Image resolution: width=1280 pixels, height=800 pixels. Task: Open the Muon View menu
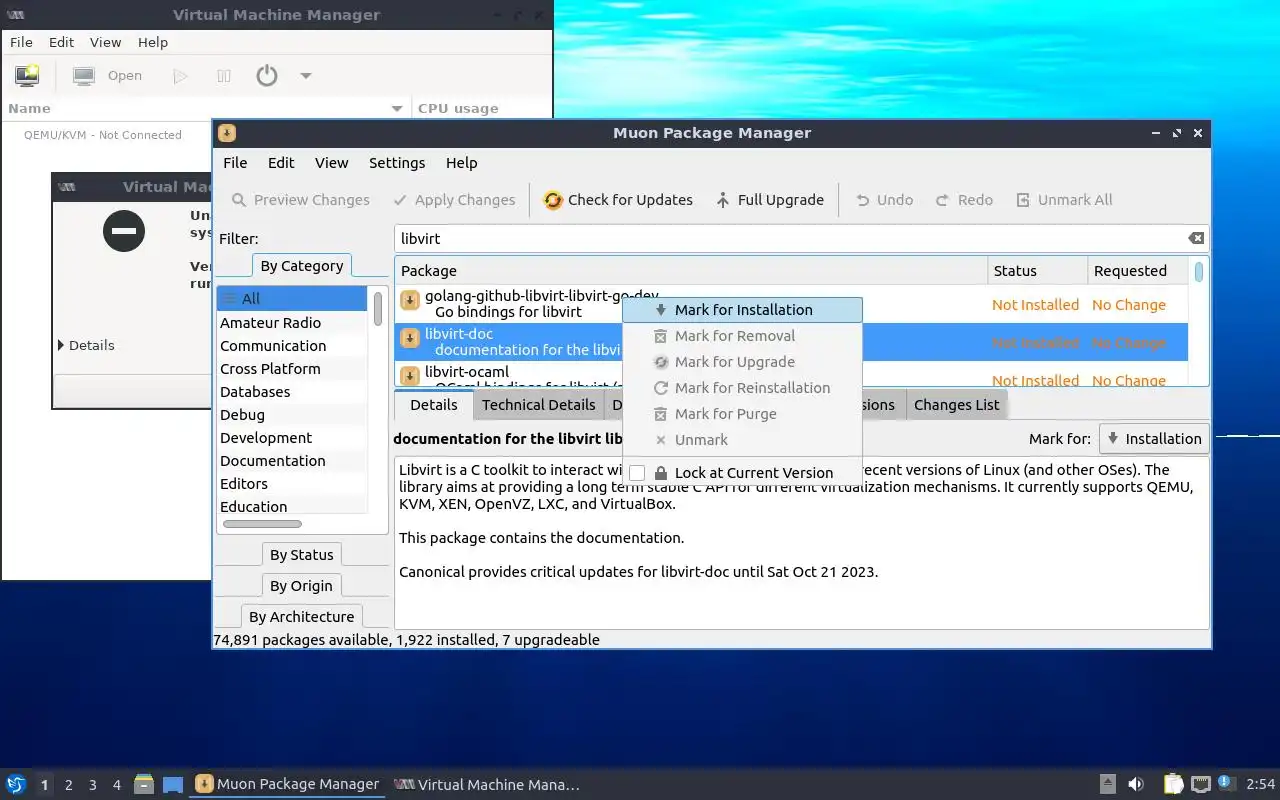coord(331,163)
